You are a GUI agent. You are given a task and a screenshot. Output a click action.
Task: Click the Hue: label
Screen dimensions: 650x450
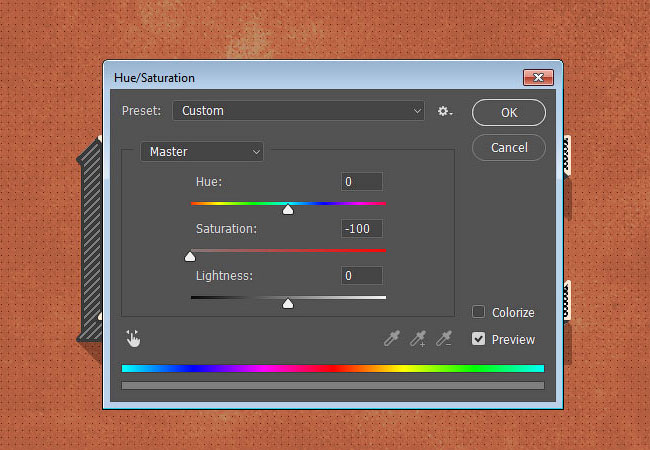(x=209, y=181)
